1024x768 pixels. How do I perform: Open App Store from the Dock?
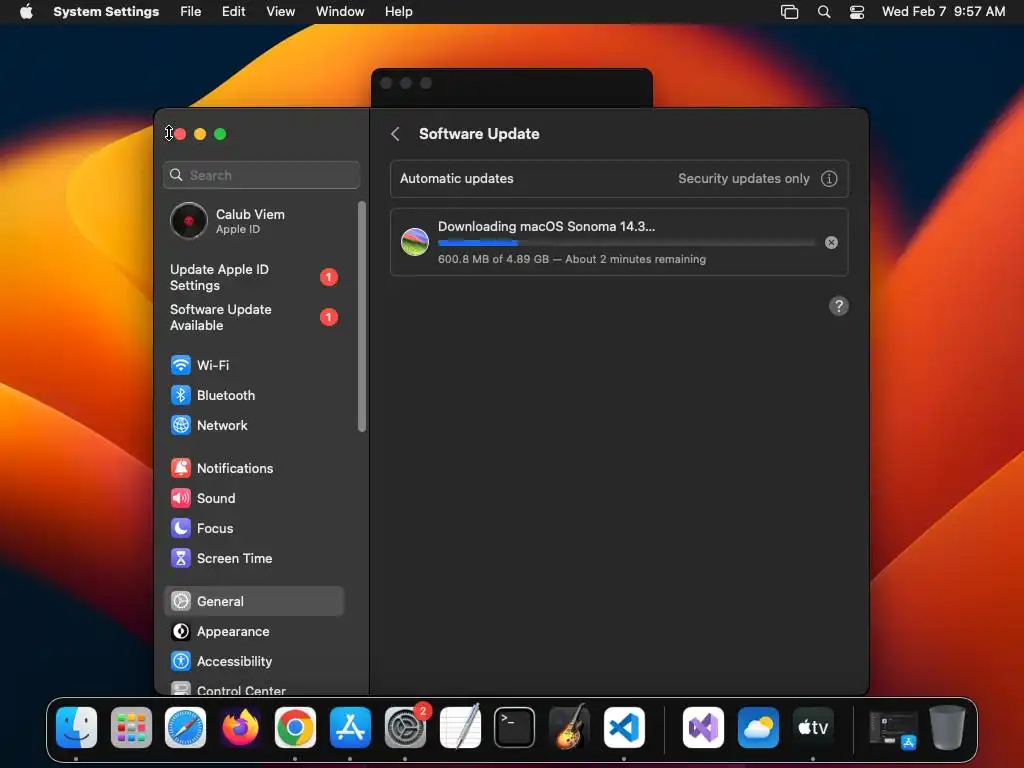click(x=350, y=727)
